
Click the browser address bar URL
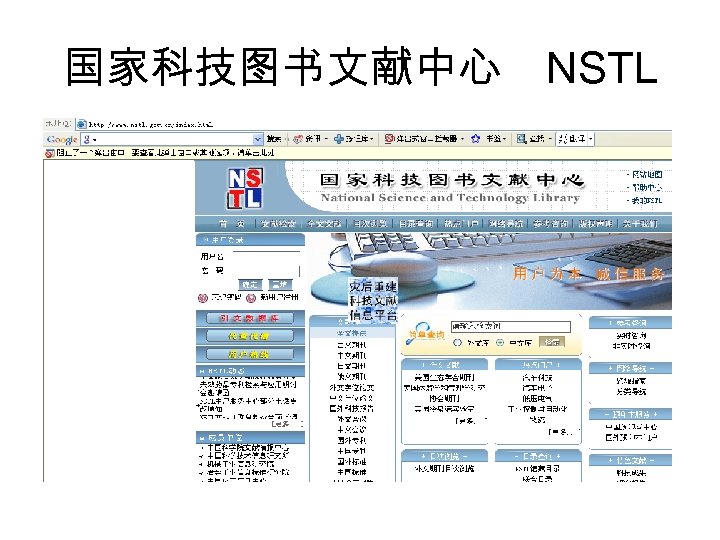click(151, 124)
